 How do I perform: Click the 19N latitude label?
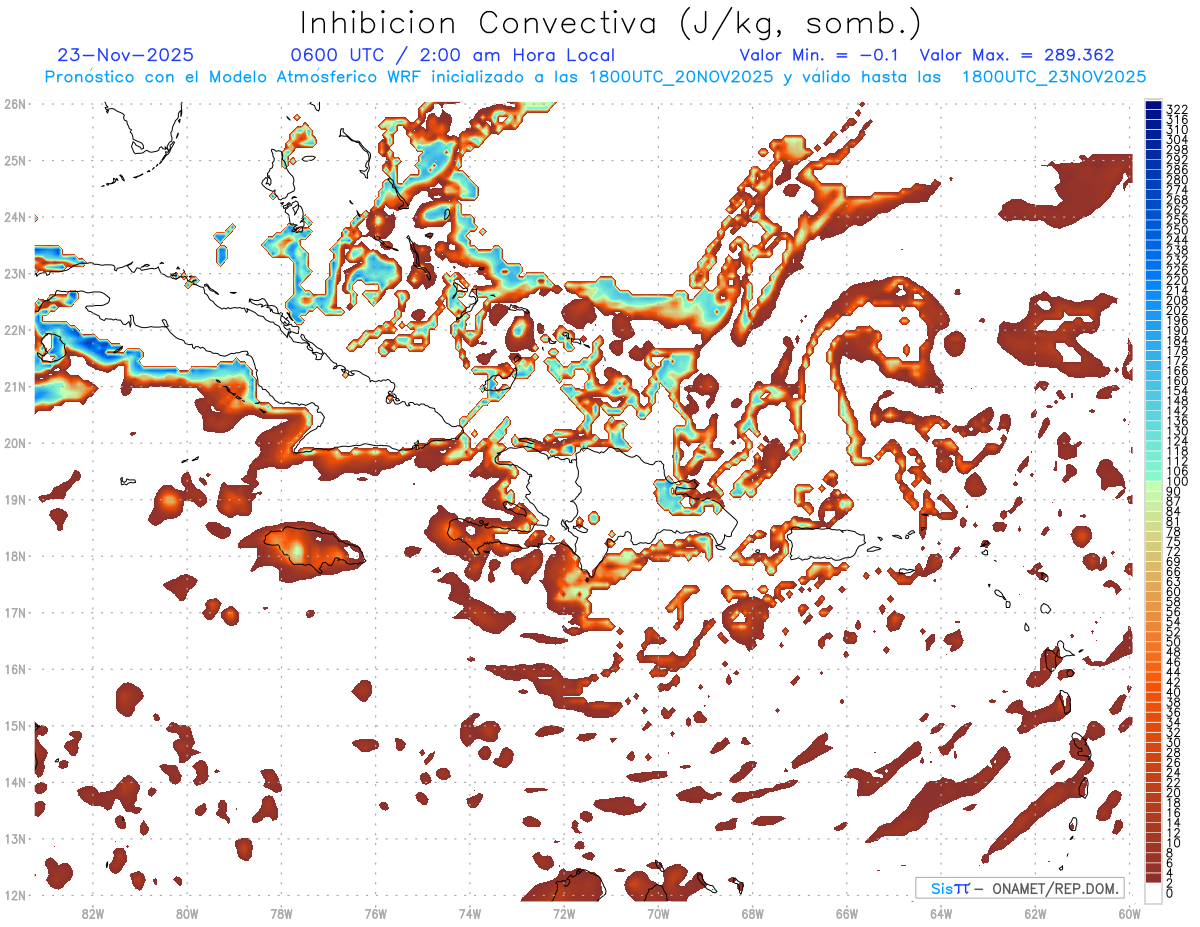click(x=15, y=499)
